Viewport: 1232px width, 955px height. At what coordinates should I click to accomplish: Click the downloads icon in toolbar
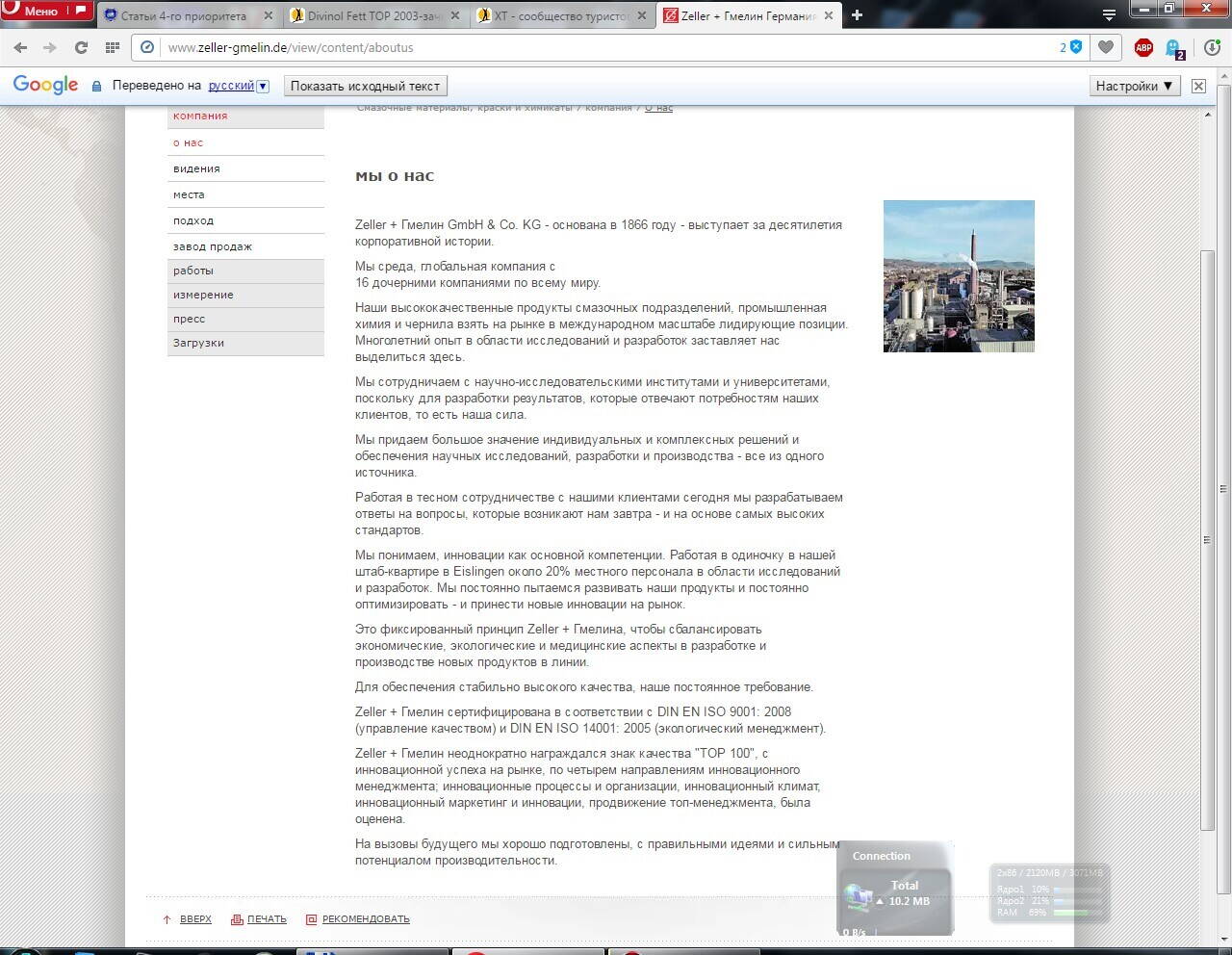[1212, 47]
